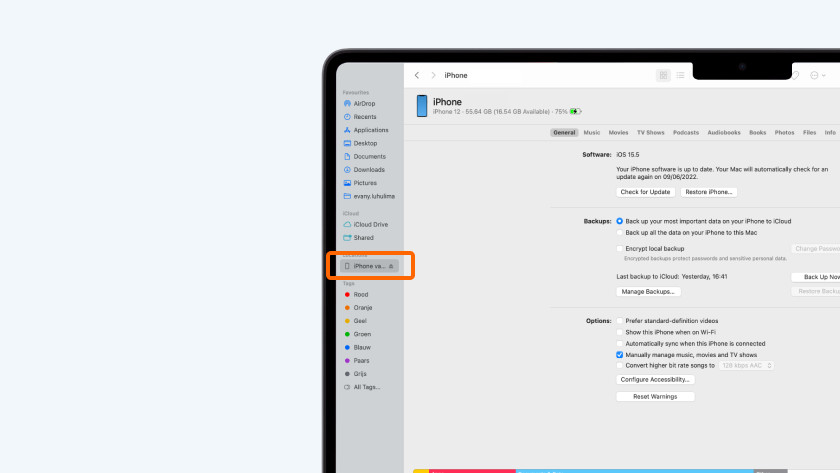Click the blue iPhone device icon
Viewport: 840px width, 473px height.
(422, 106)
